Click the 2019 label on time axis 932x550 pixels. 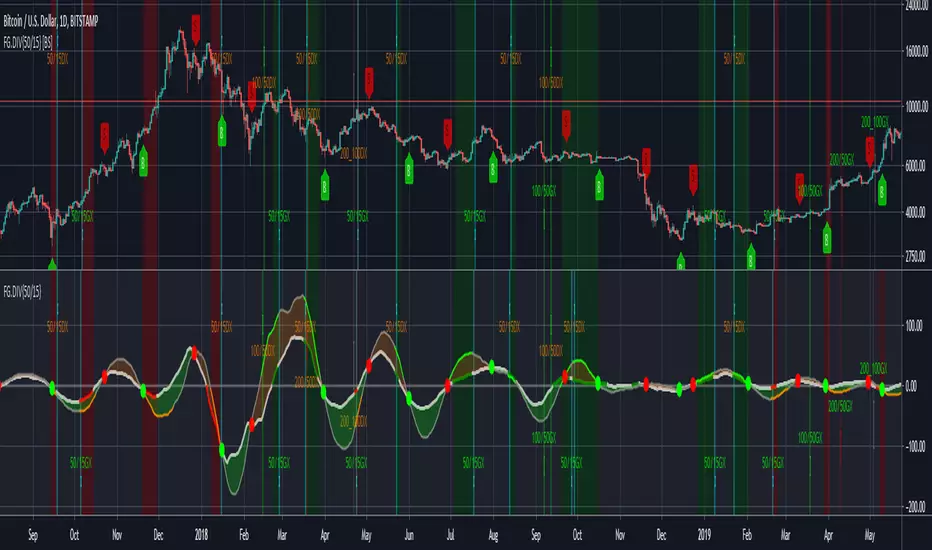click(x=704, y=535)
